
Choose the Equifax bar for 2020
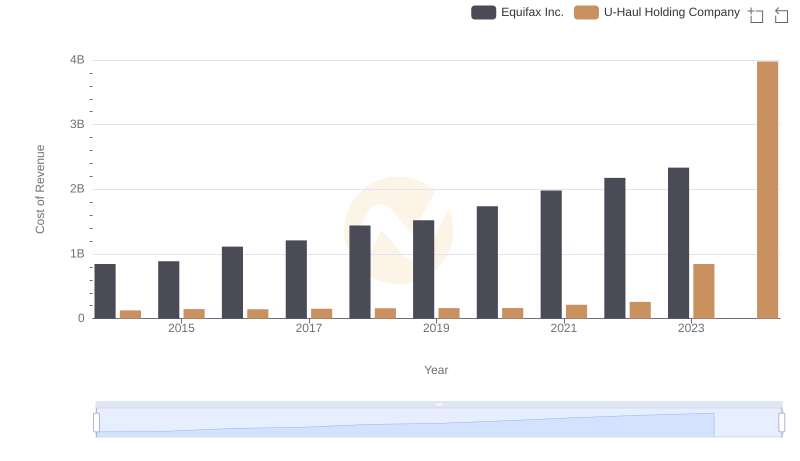click(487, 262)
